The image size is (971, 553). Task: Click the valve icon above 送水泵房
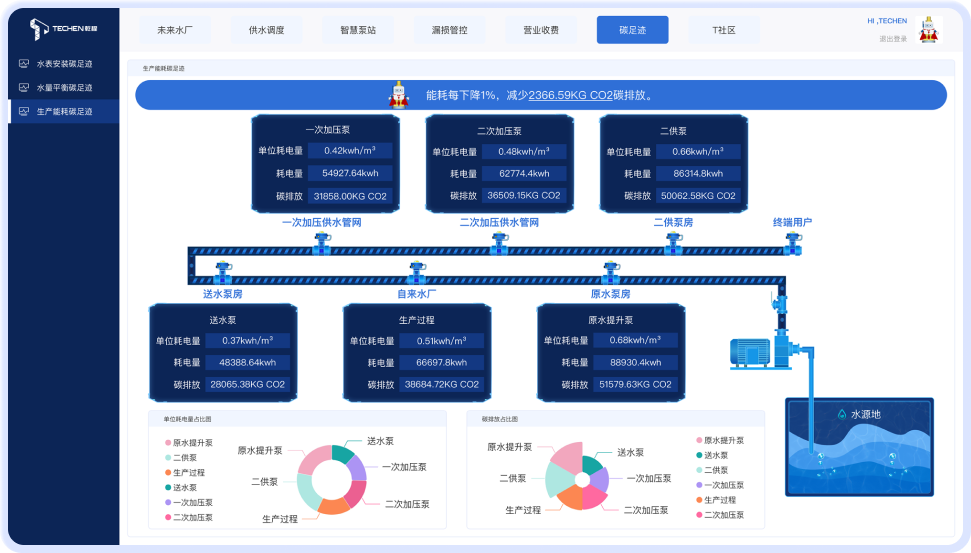click(223, 270)
